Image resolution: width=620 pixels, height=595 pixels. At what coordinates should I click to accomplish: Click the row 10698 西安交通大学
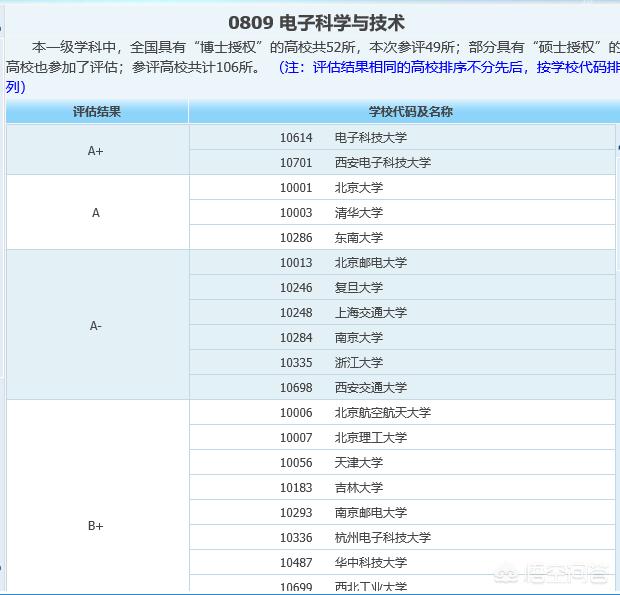pyautogui.click(x=402, y=387)
